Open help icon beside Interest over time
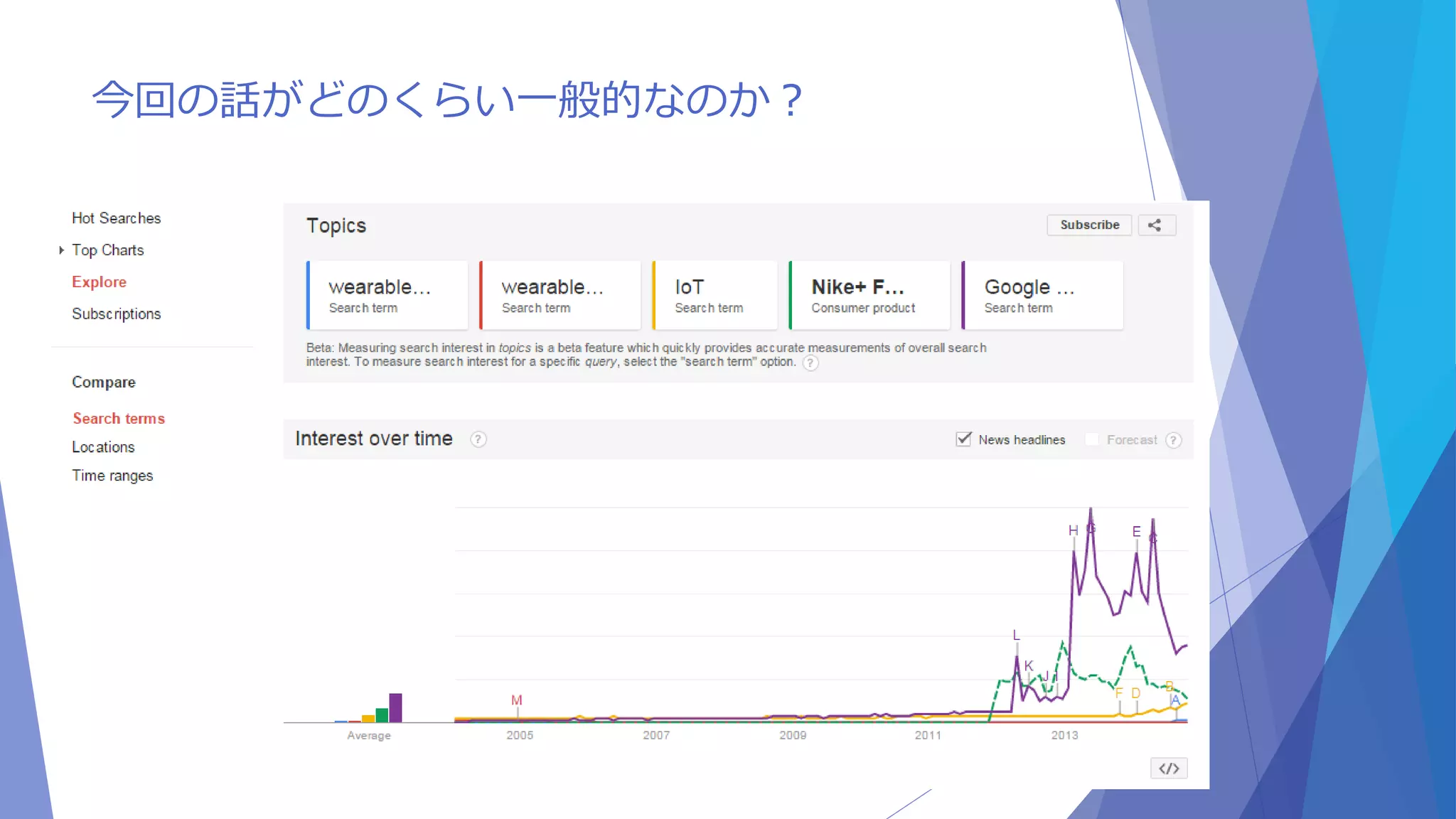 (478, 439)
